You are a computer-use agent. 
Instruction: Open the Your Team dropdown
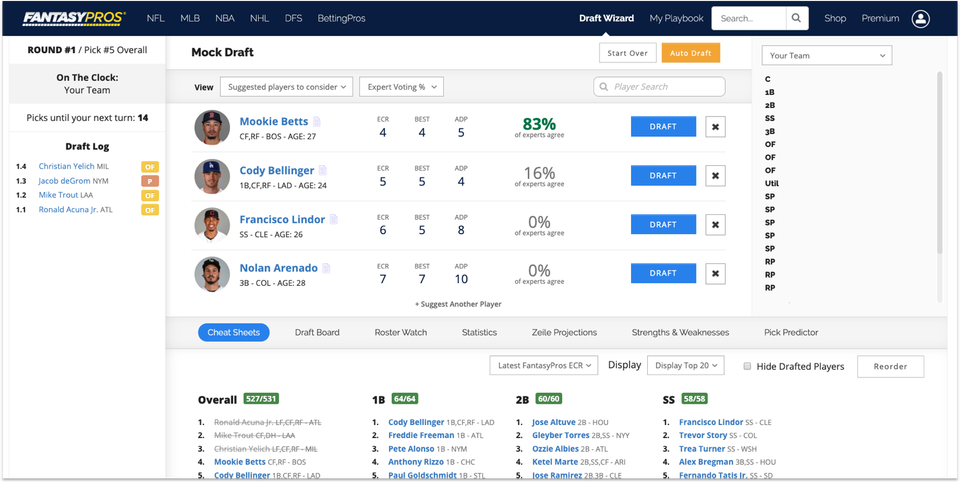827,55
